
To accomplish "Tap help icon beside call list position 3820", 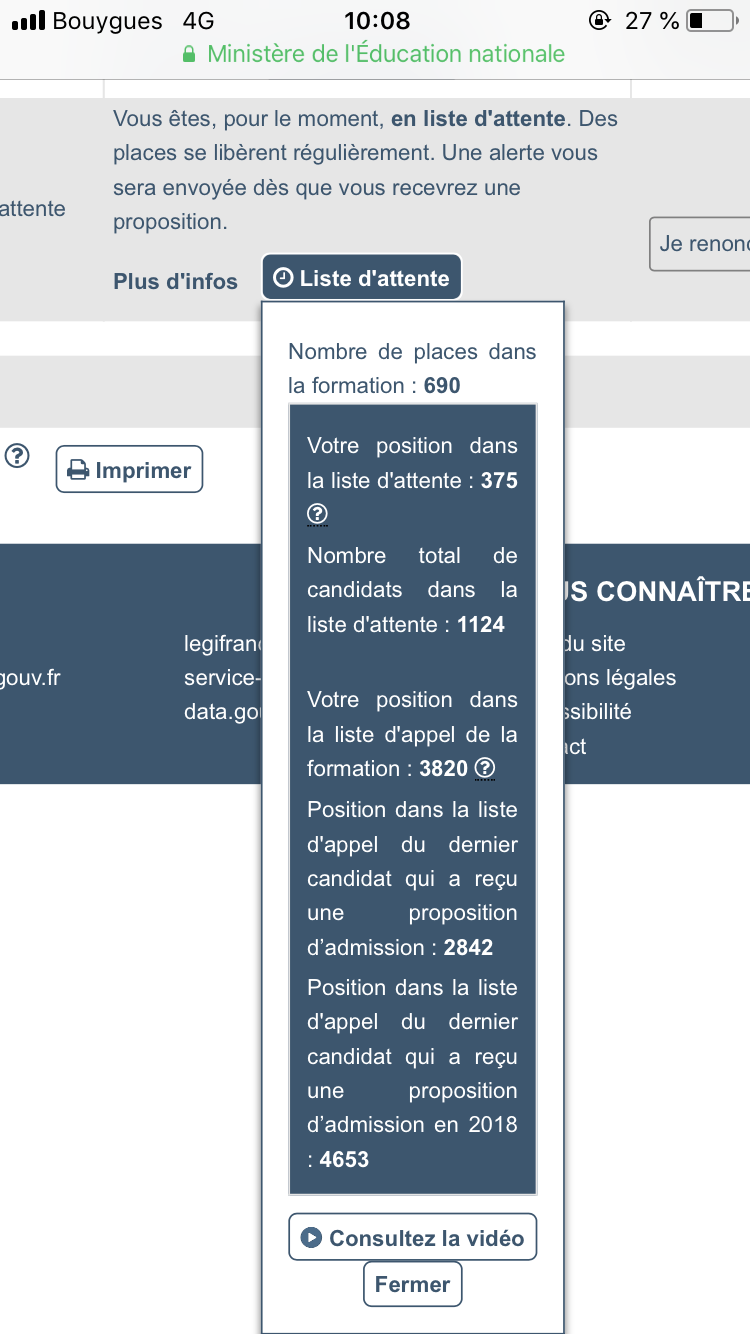I will coord(485,768).
